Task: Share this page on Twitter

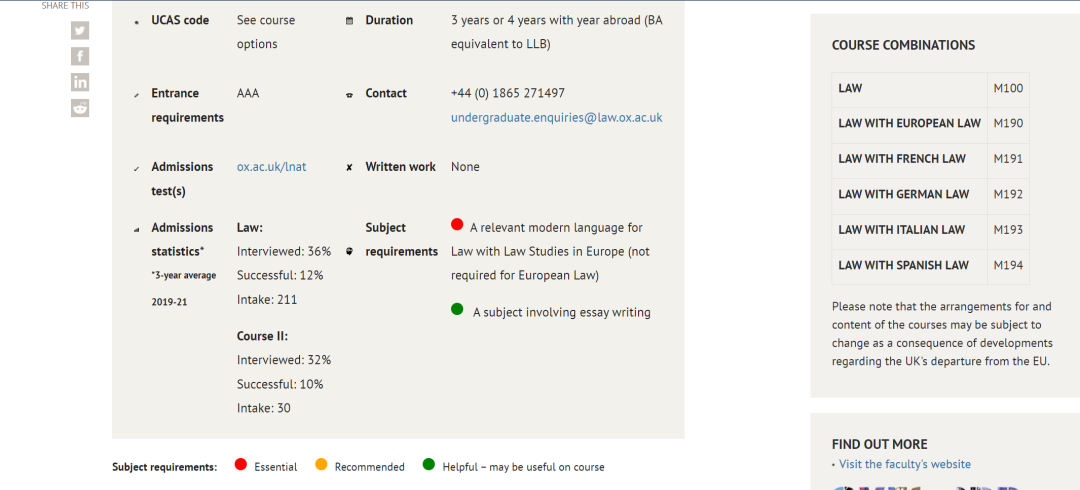Action: pyautogui.click(x=80, y=30)
